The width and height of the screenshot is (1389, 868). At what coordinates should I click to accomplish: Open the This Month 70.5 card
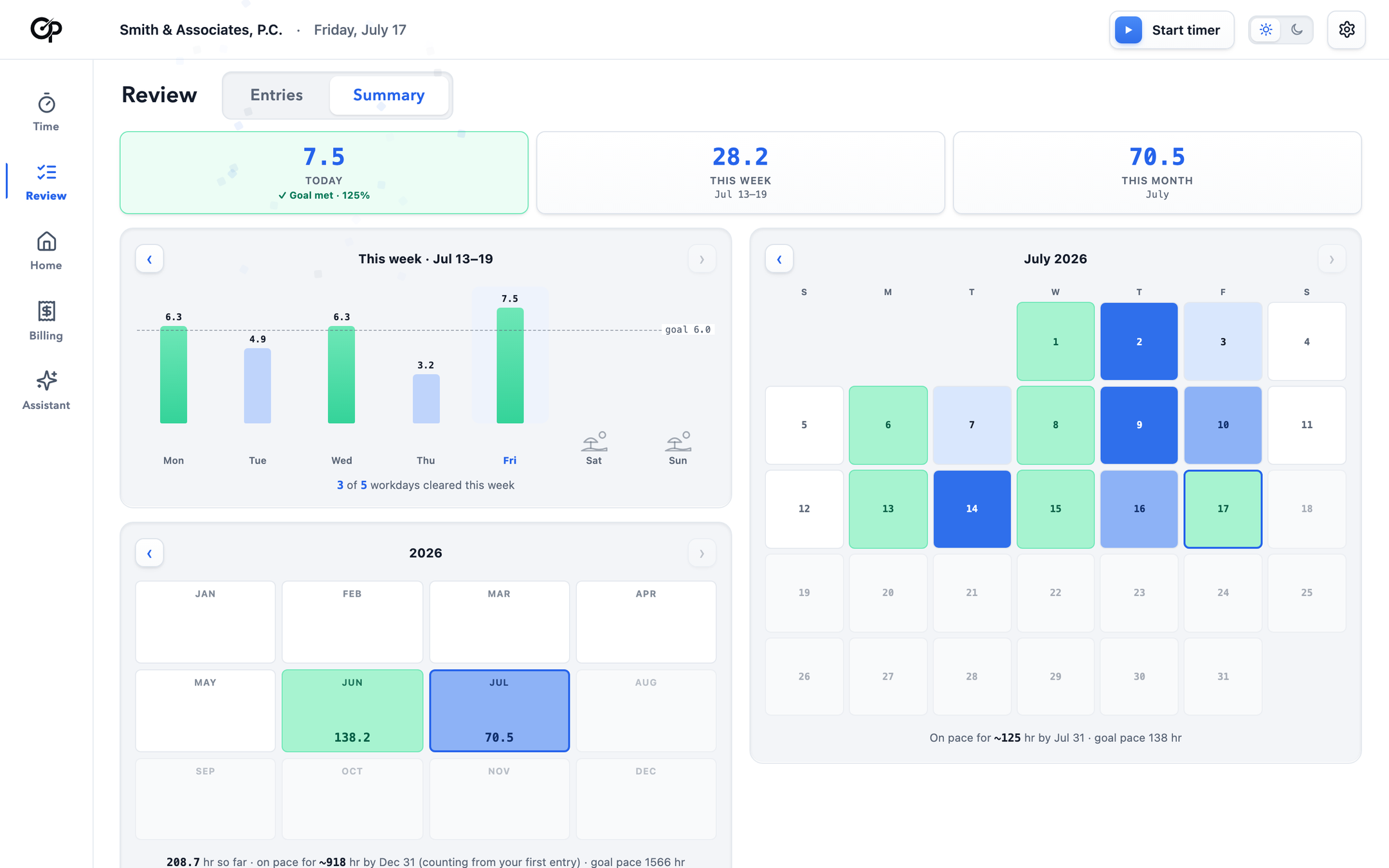[1157, 173]
